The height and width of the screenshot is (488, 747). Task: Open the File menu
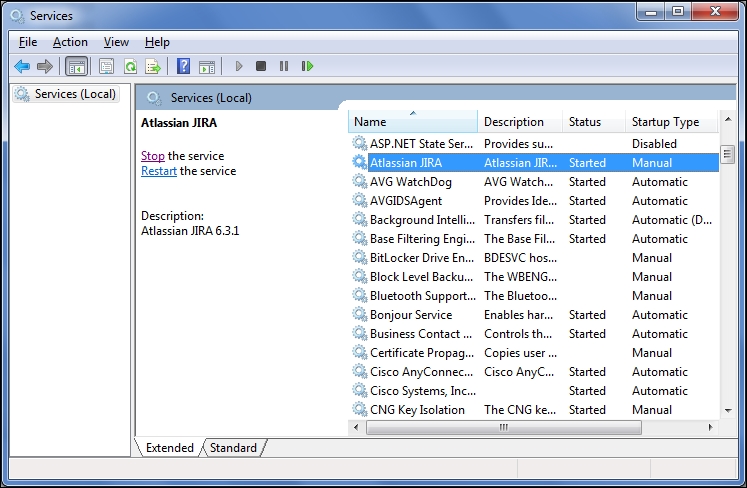click(28, 42)
